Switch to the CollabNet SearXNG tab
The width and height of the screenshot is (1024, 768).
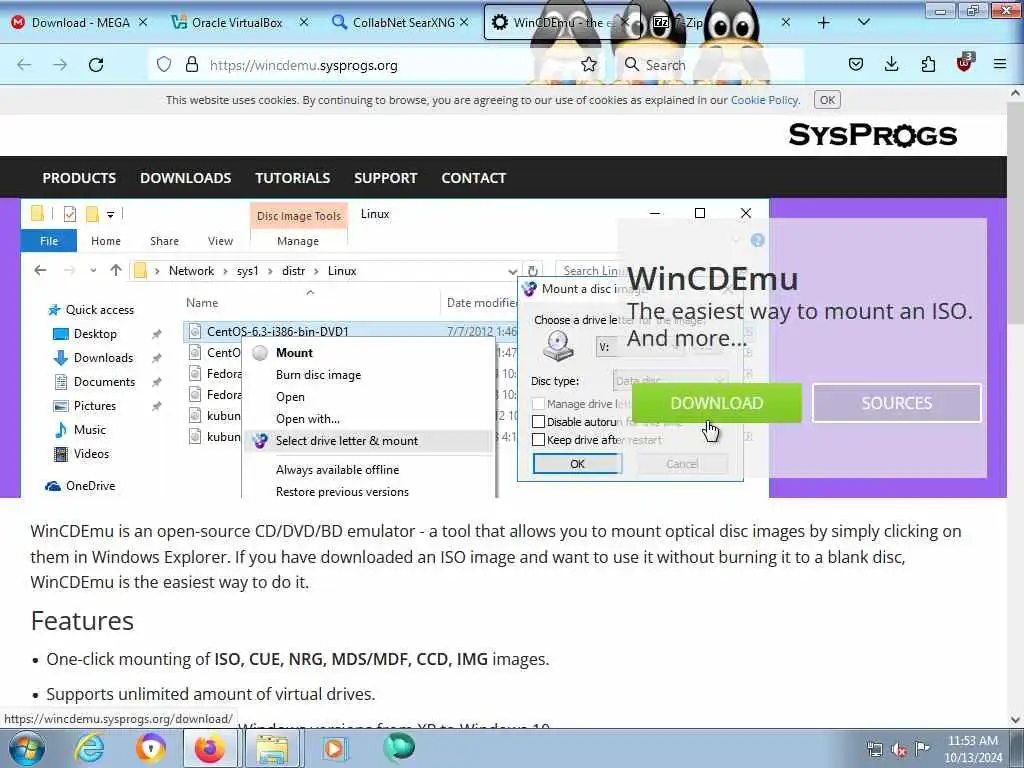[x=403, y=23]
